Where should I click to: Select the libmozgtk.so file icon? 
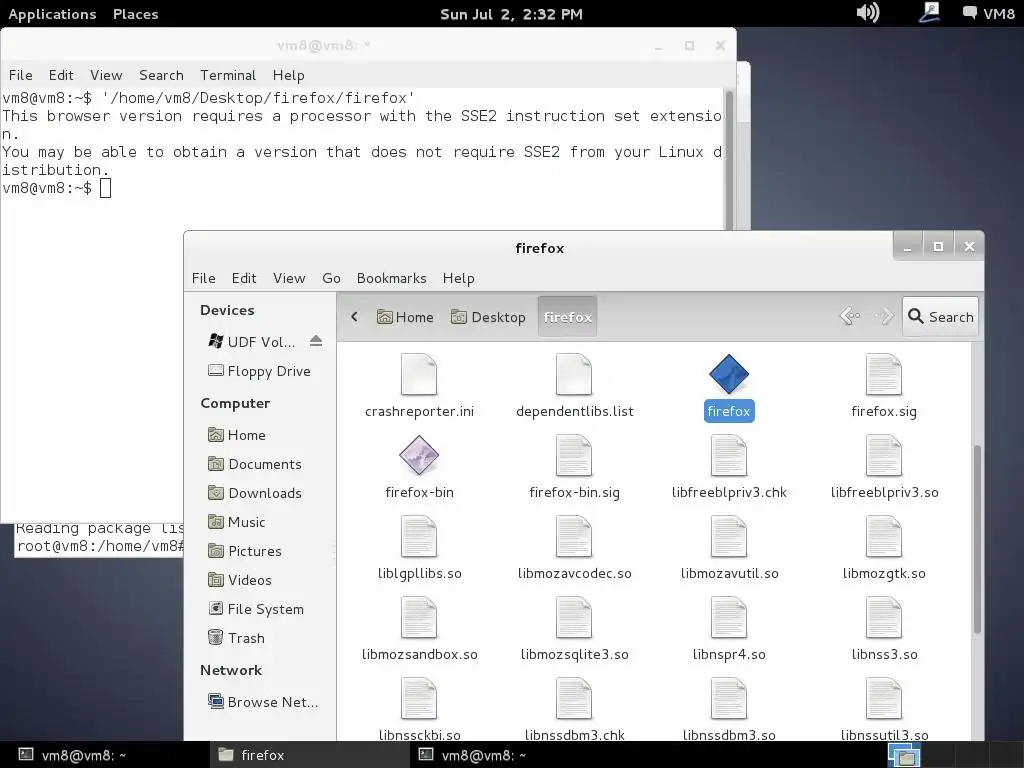click(x=884, y=536)
